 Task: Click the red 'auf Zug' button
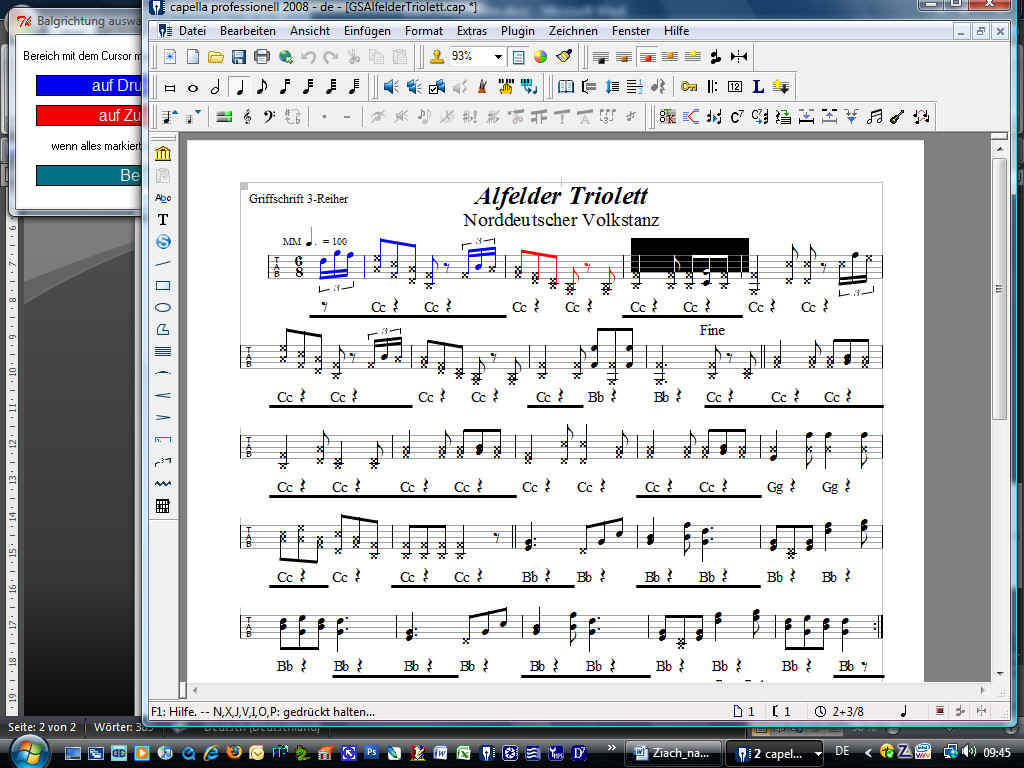[90, 116]
